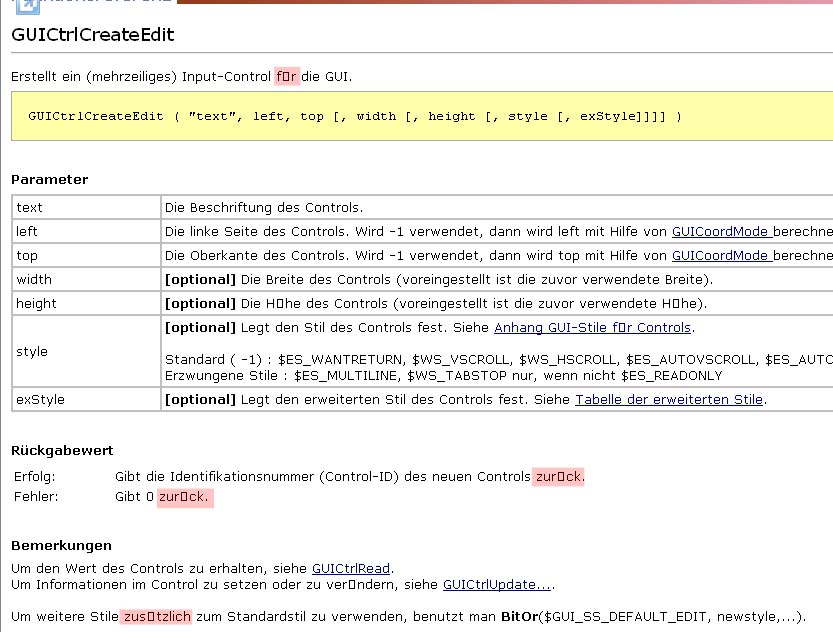Click the highlighted word in the Erfolg row

pos(558,477)
